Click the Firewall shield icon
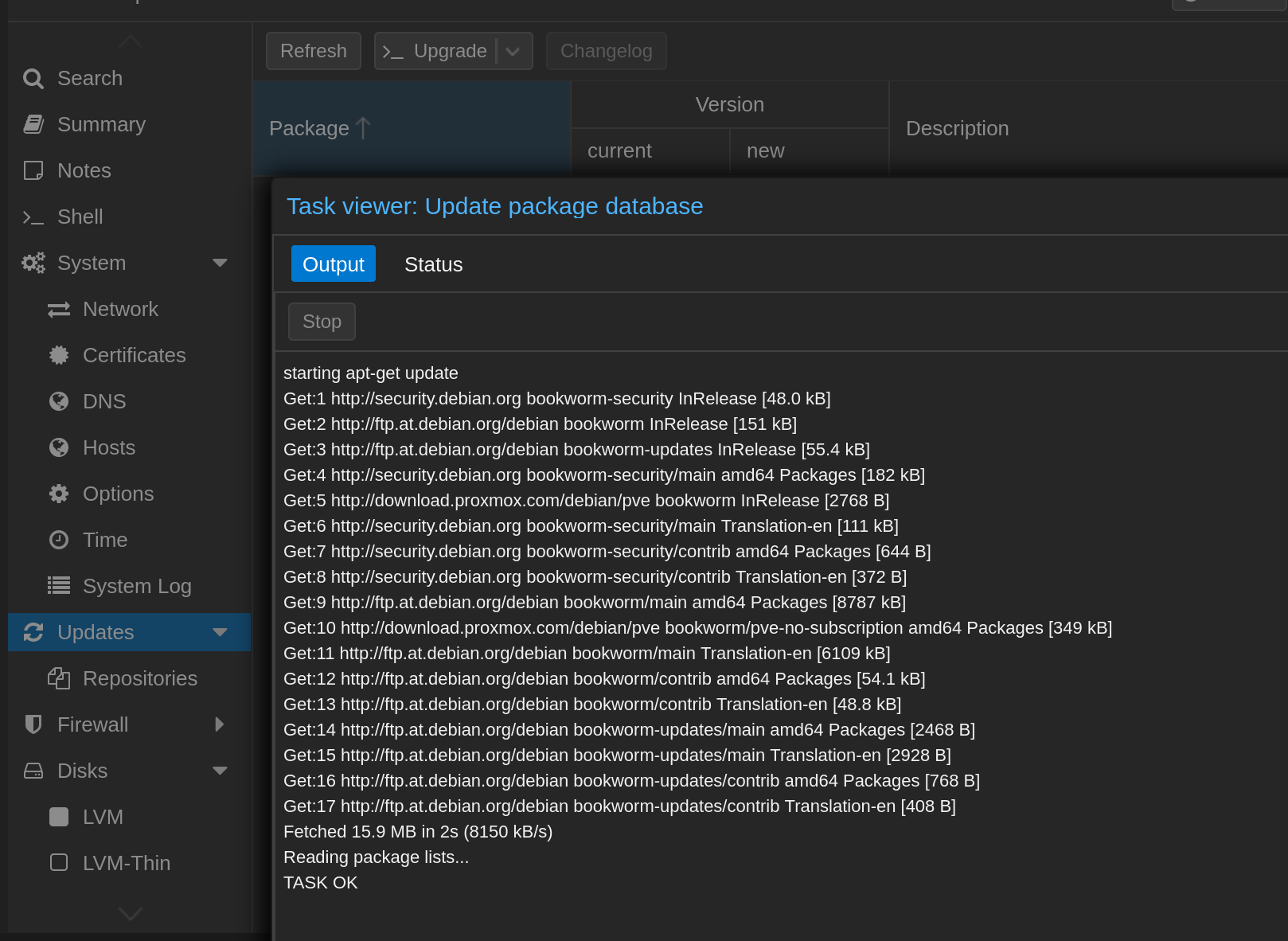 [33, 725]
